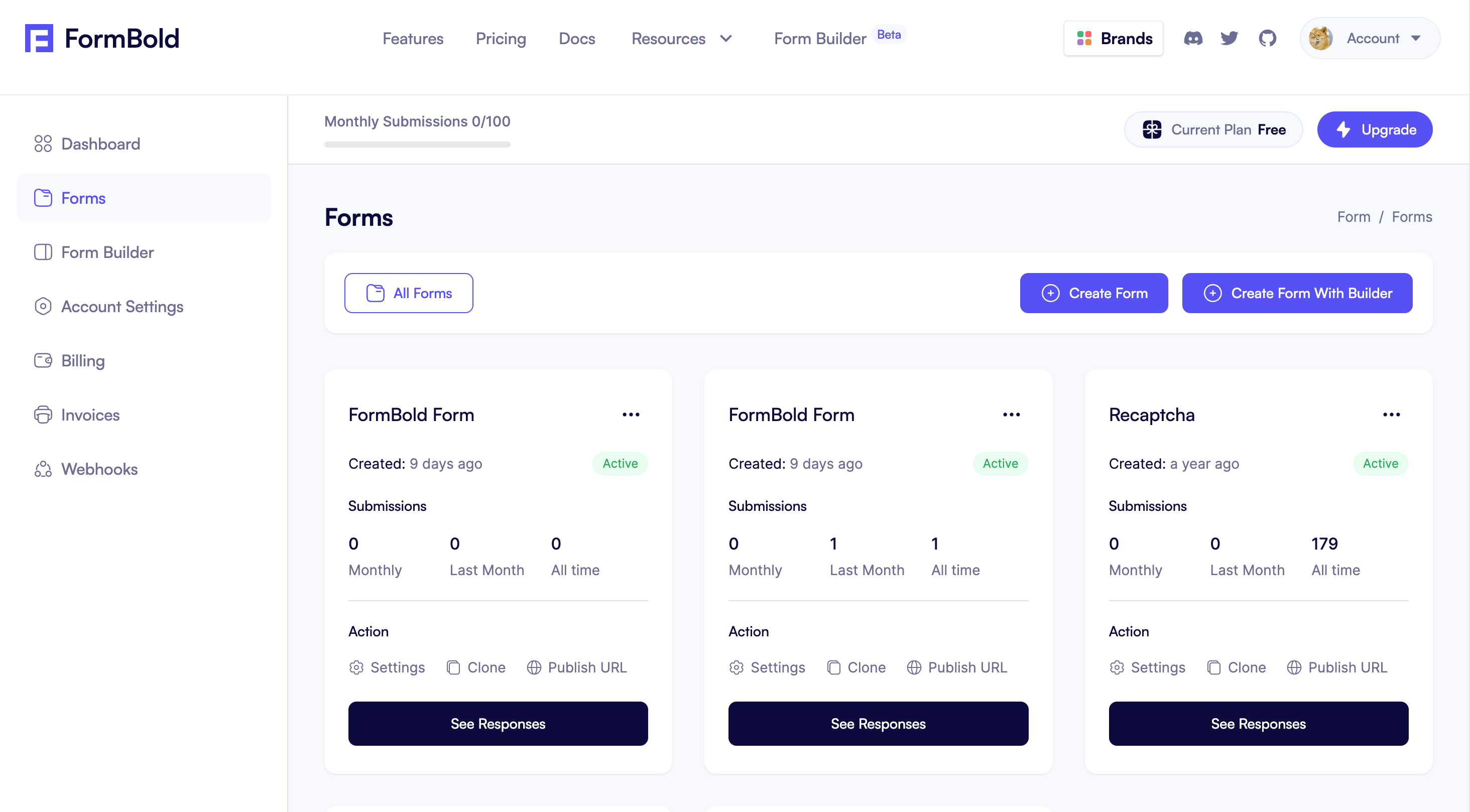This screenshot has width=1470, height=812.
Task: Click the Billing wallet icon in the sidebar
Action: [43, 360]
